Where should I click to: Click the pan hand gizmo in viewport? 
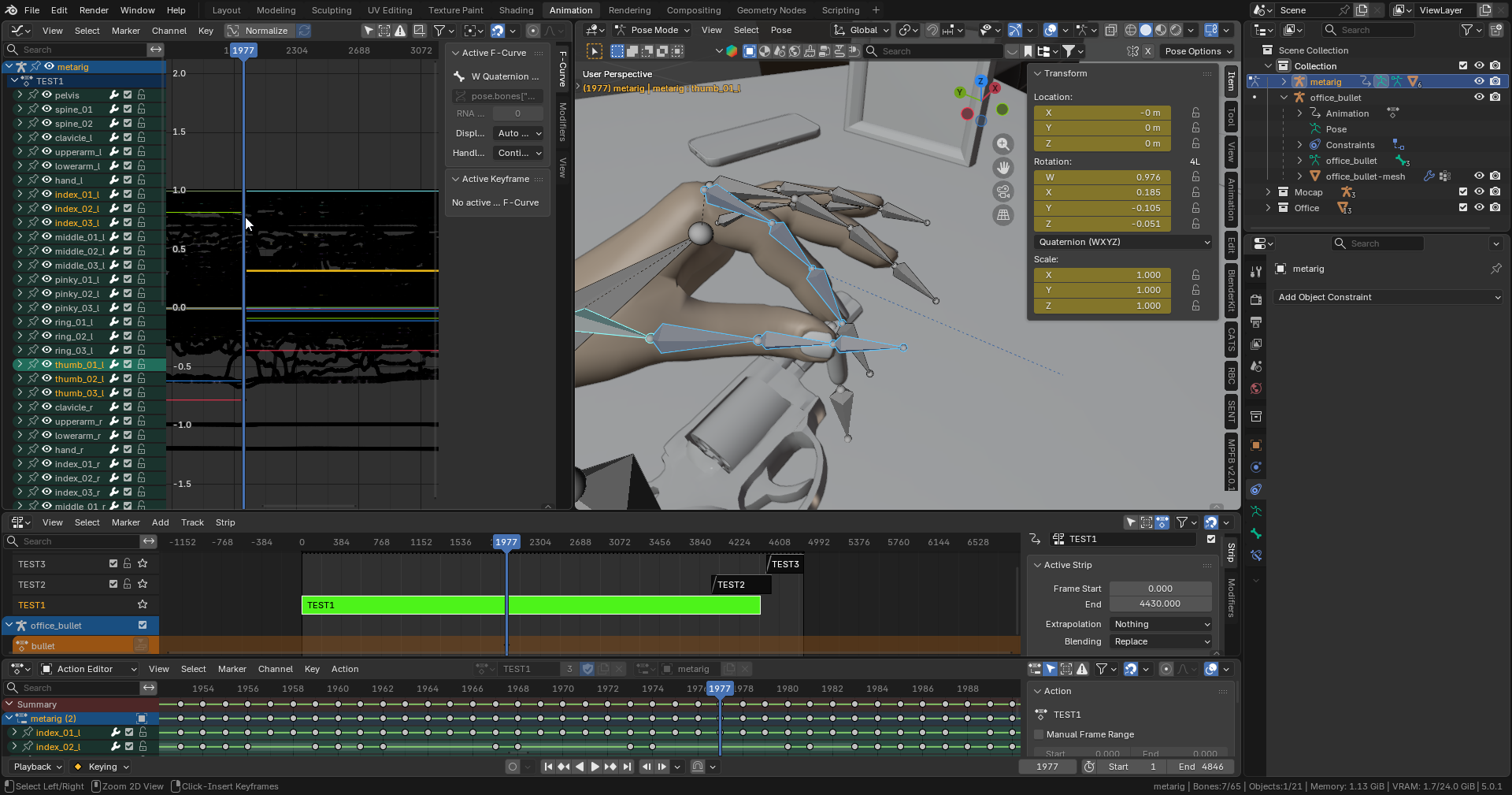[x=1003, y=168]
